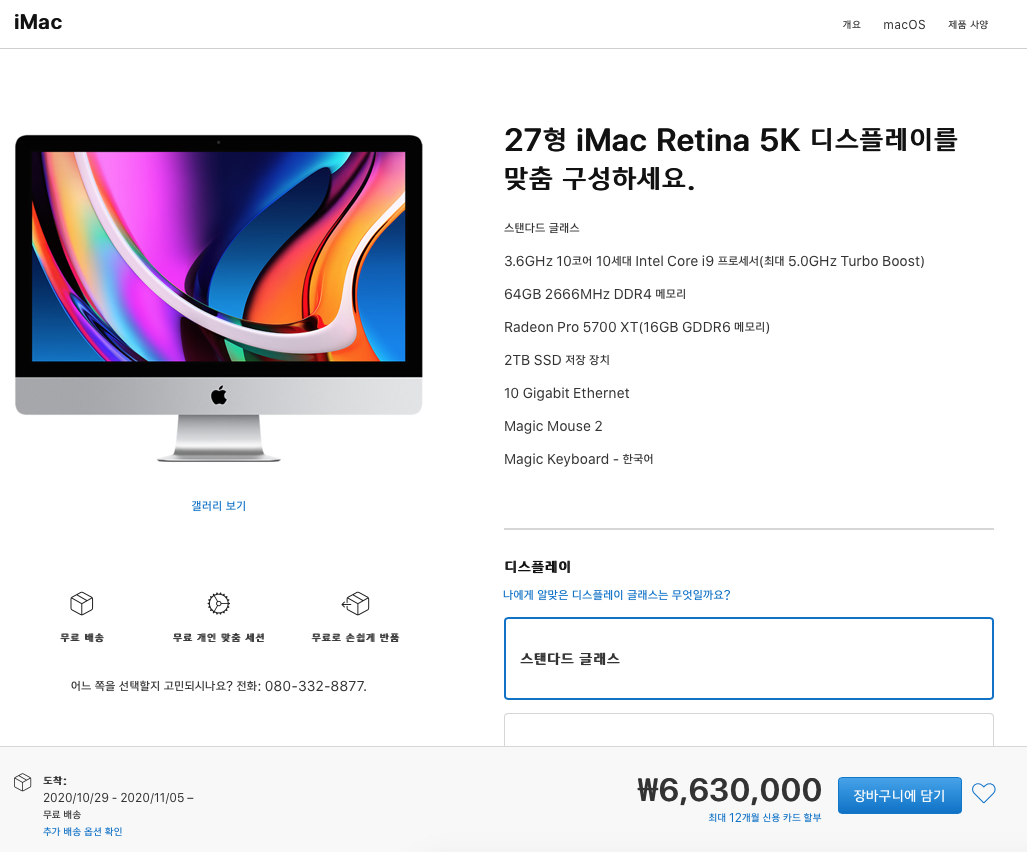Screen dimensions: 1027x852
Task: Add to favorites with the heart icon
Action: click(x=983, y=793)
